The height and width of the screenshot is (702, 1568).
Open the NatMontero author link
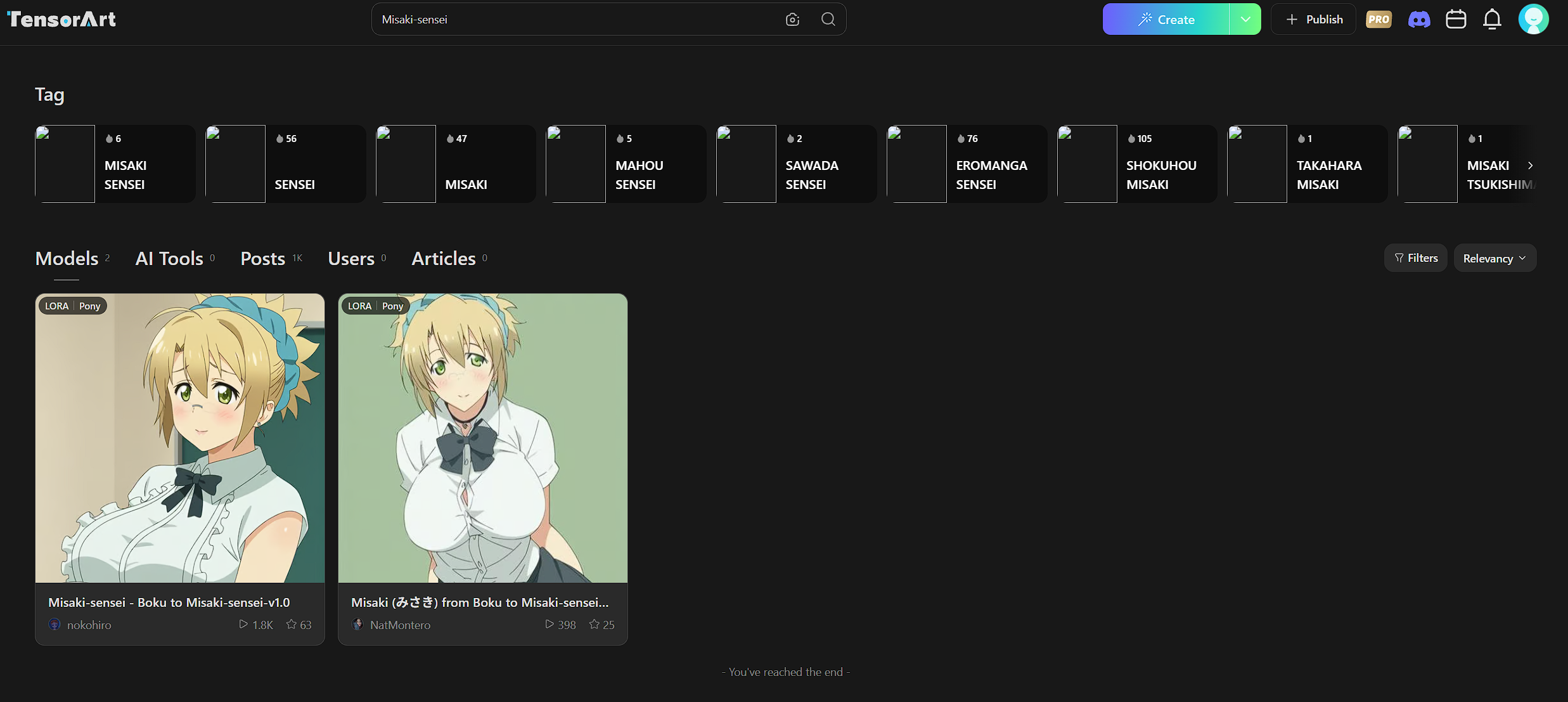401,625
